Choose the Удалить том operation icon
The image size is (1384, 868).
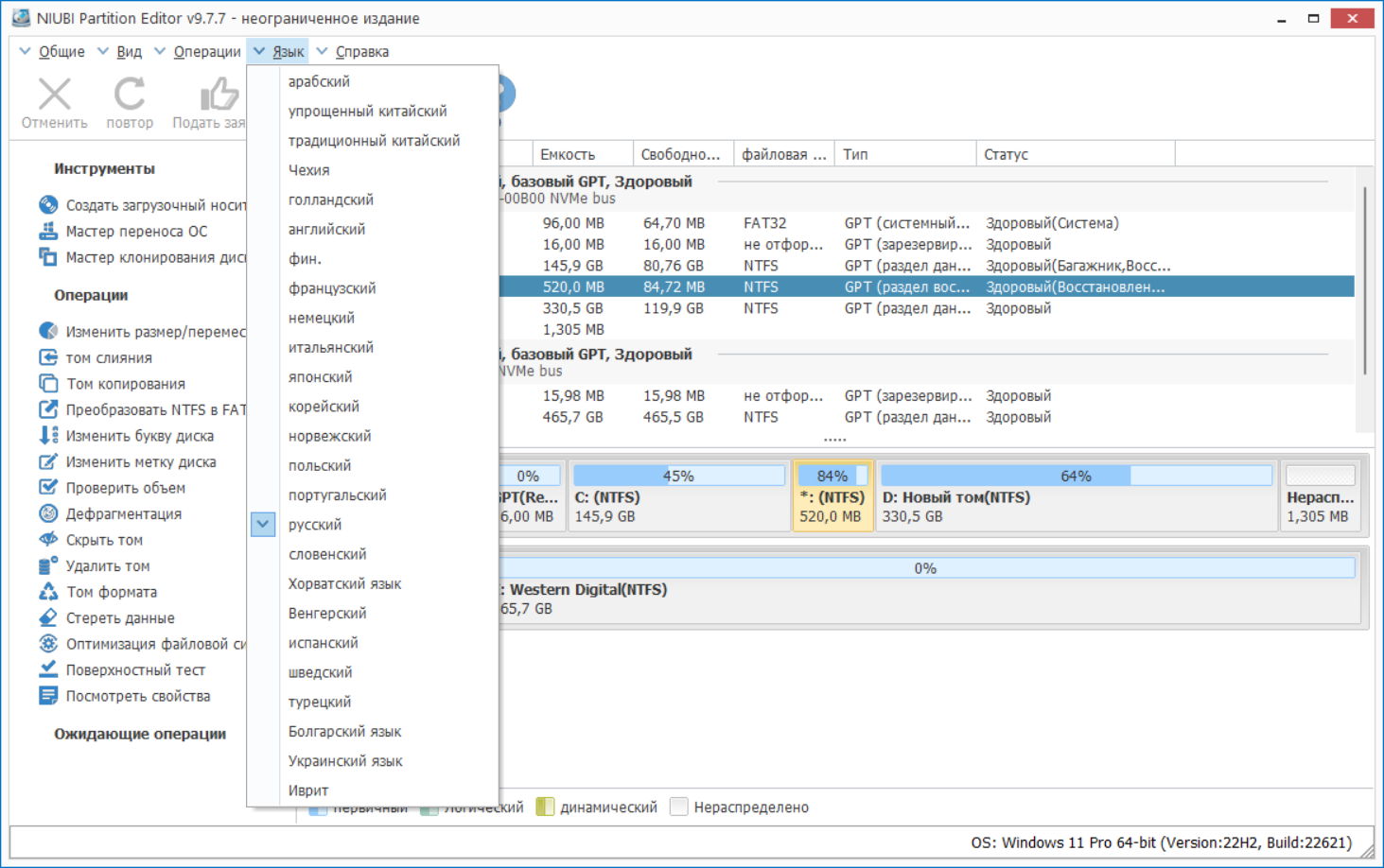[48, 565]
